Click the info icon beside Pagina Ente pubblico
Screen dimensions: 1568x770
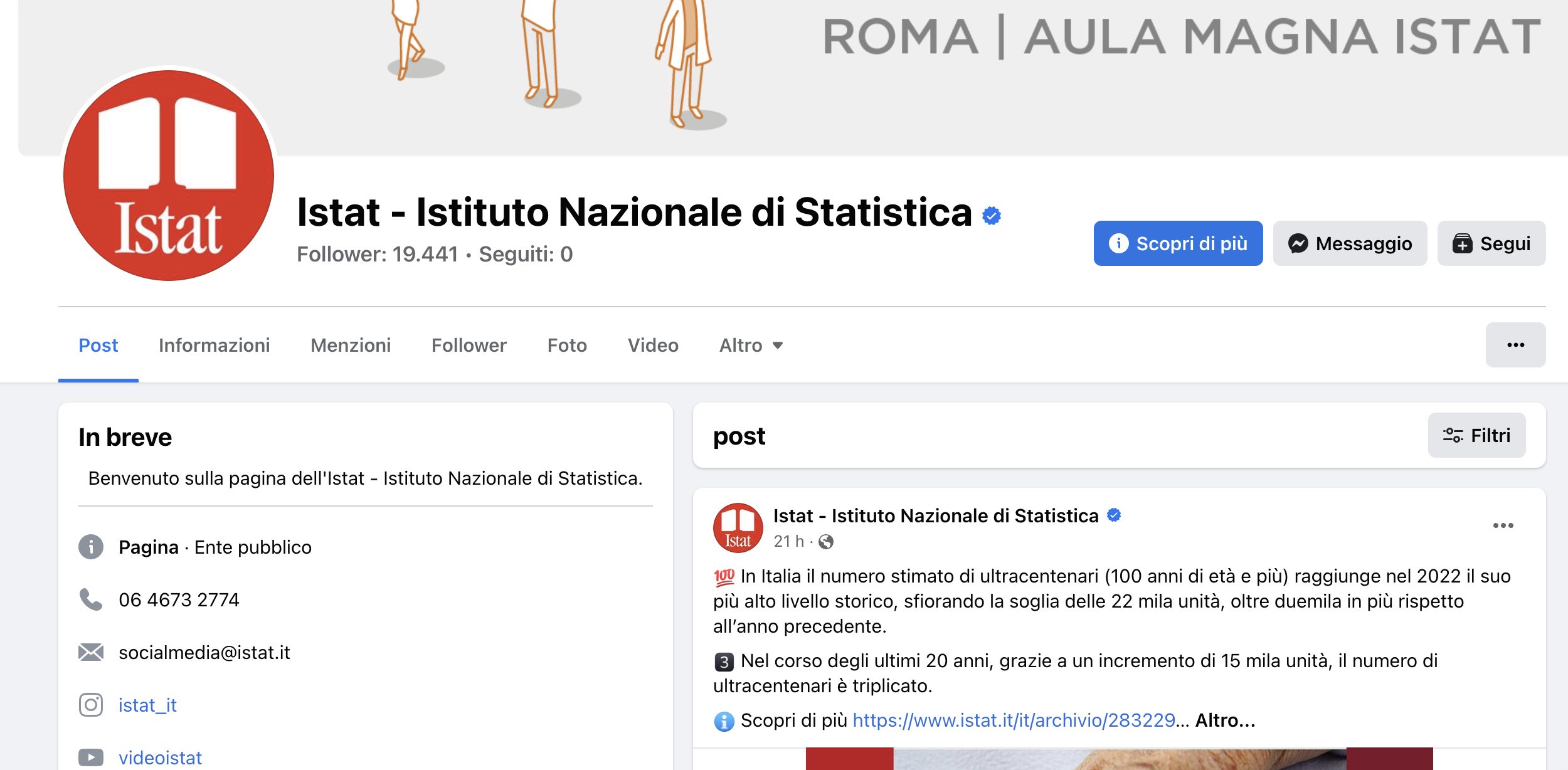91,547
